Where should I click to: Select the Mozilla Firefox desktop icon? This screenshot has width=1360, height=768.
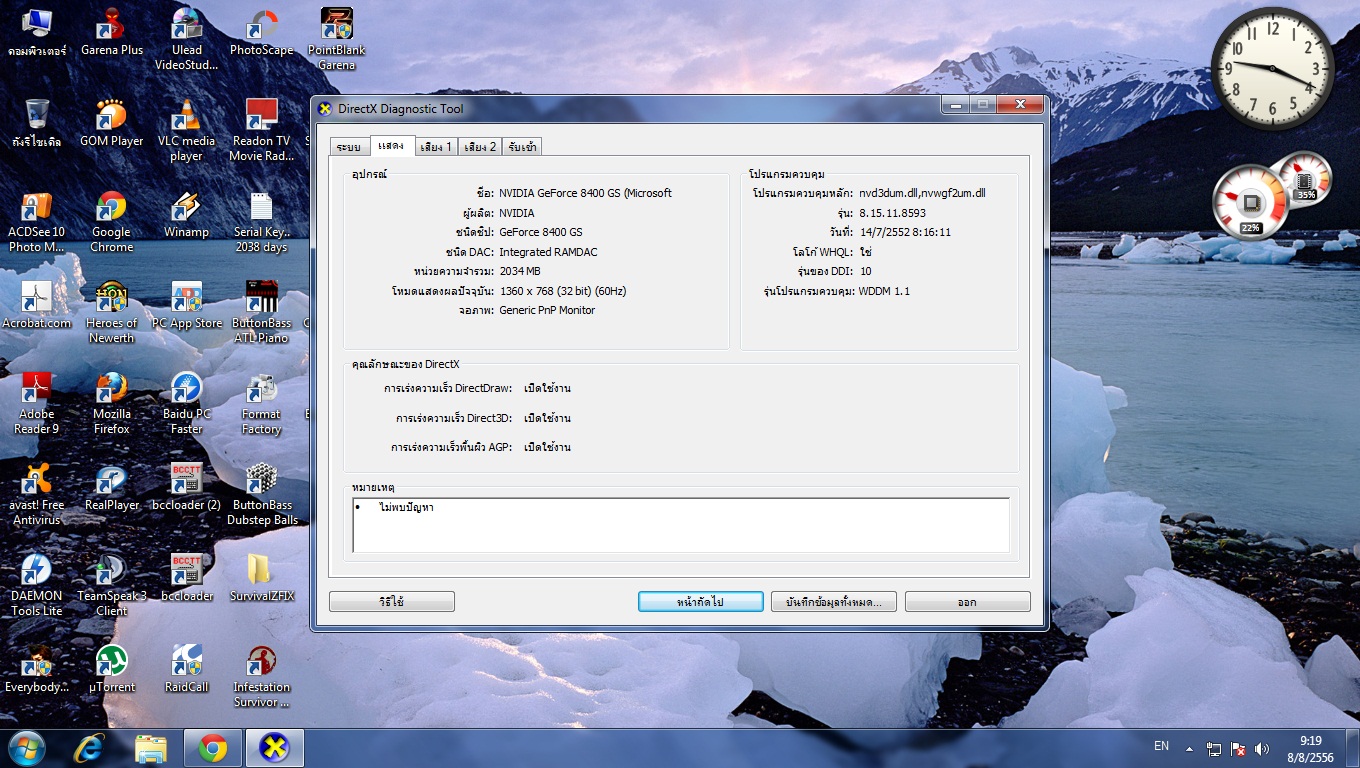click(x=112, y=403)
